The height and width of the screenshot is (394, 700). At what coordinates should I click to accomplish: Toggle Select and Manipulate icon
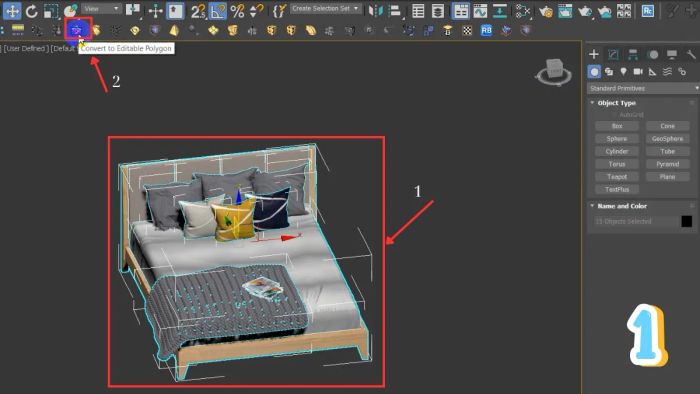[155, 11]
